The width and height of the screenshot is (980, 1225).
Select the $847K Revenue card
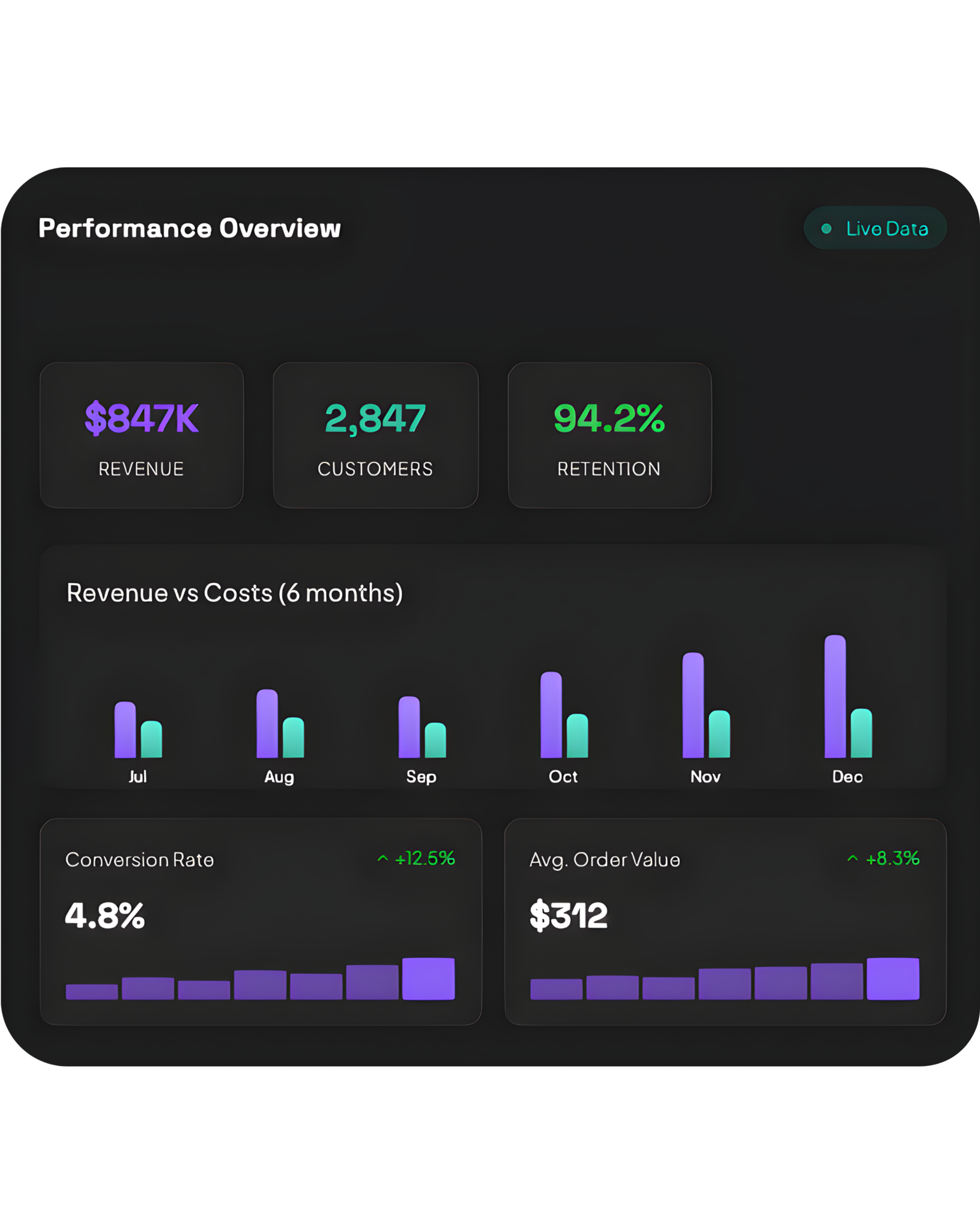coord(142,435)
